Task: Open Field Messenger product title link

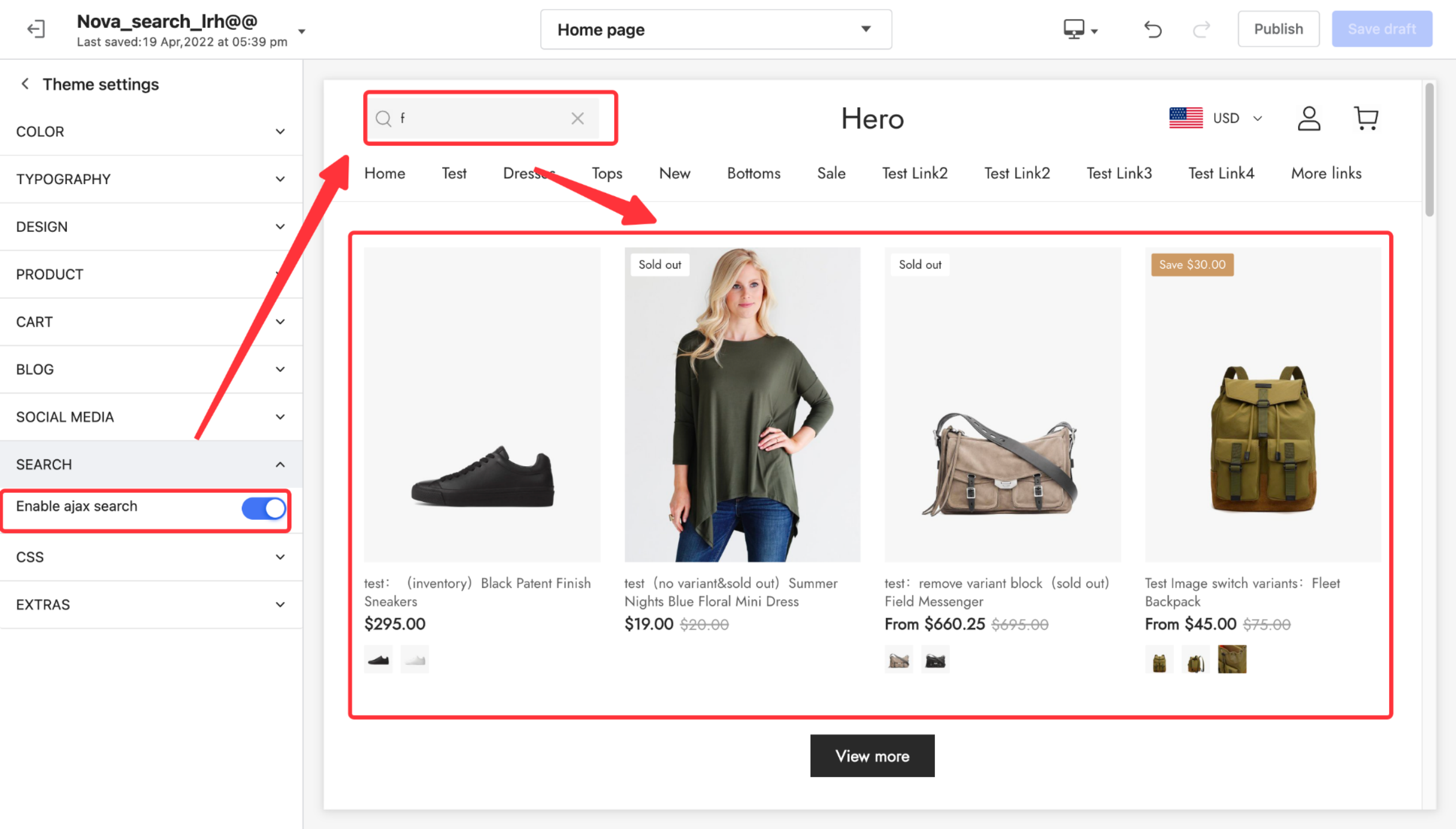Action: click(x=997, y=592)
